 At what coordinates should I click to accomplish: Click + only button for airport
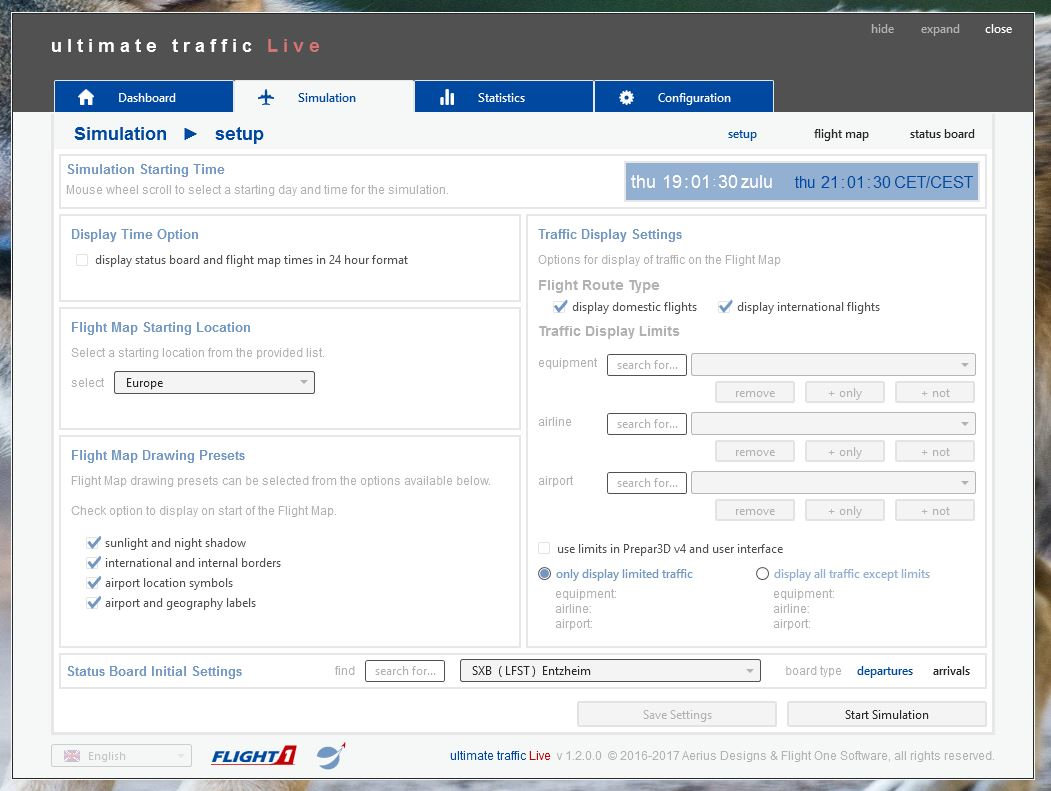point(845,511)
